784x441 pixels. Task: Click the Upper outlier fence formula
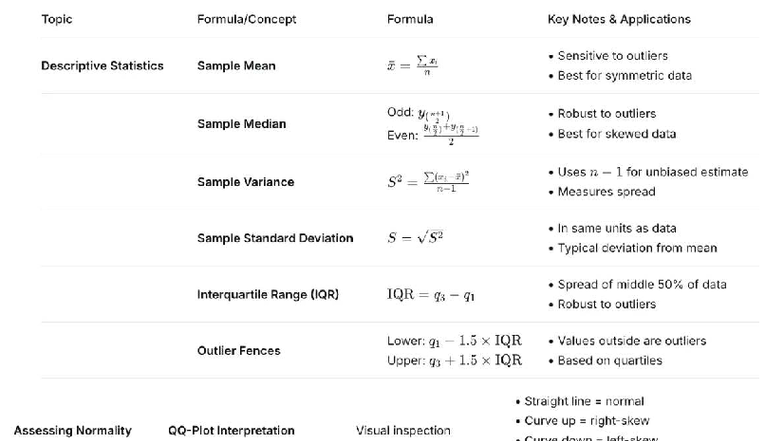coord(454,361)
